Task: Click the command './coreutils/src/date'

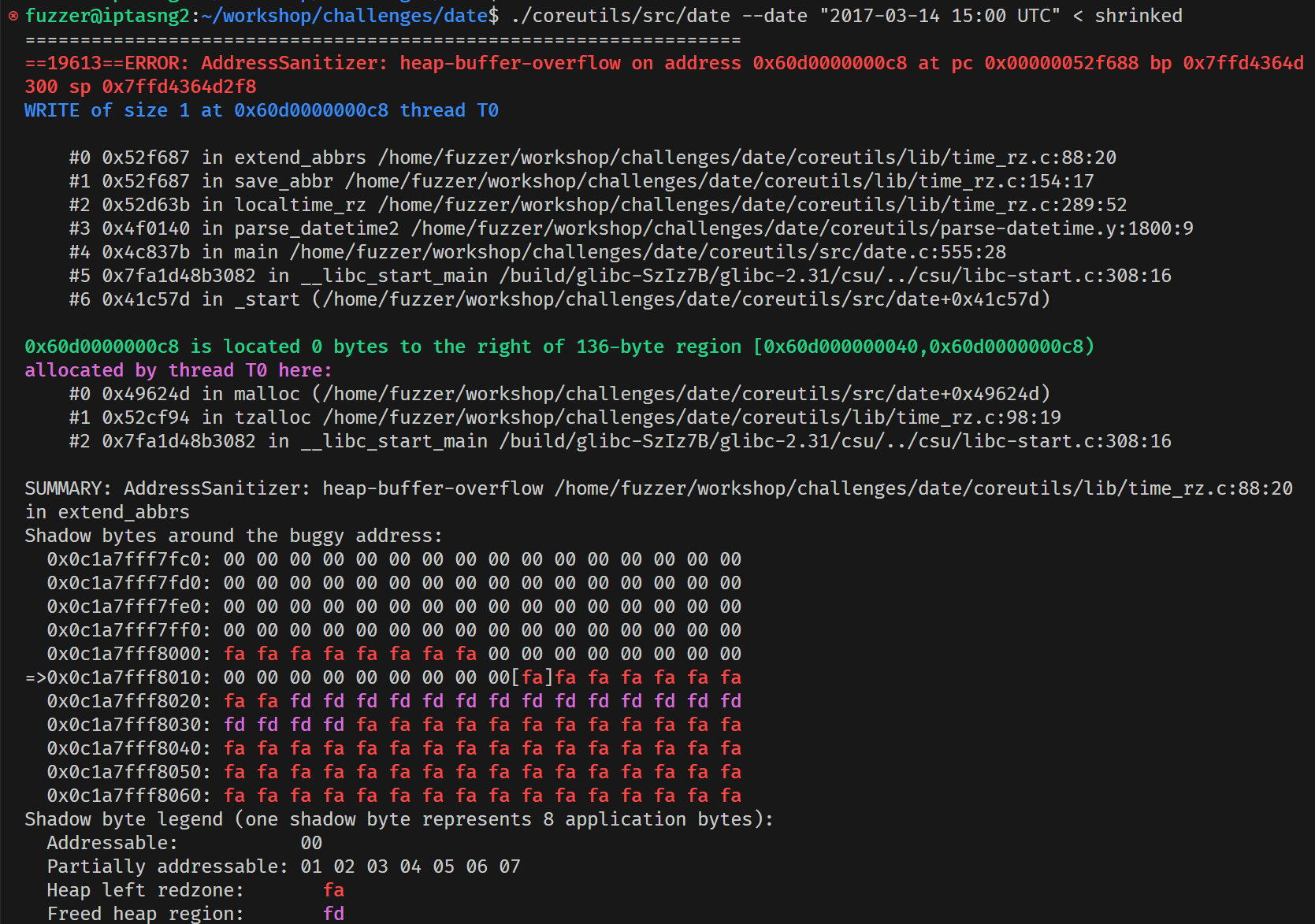Action: point(620,16)
